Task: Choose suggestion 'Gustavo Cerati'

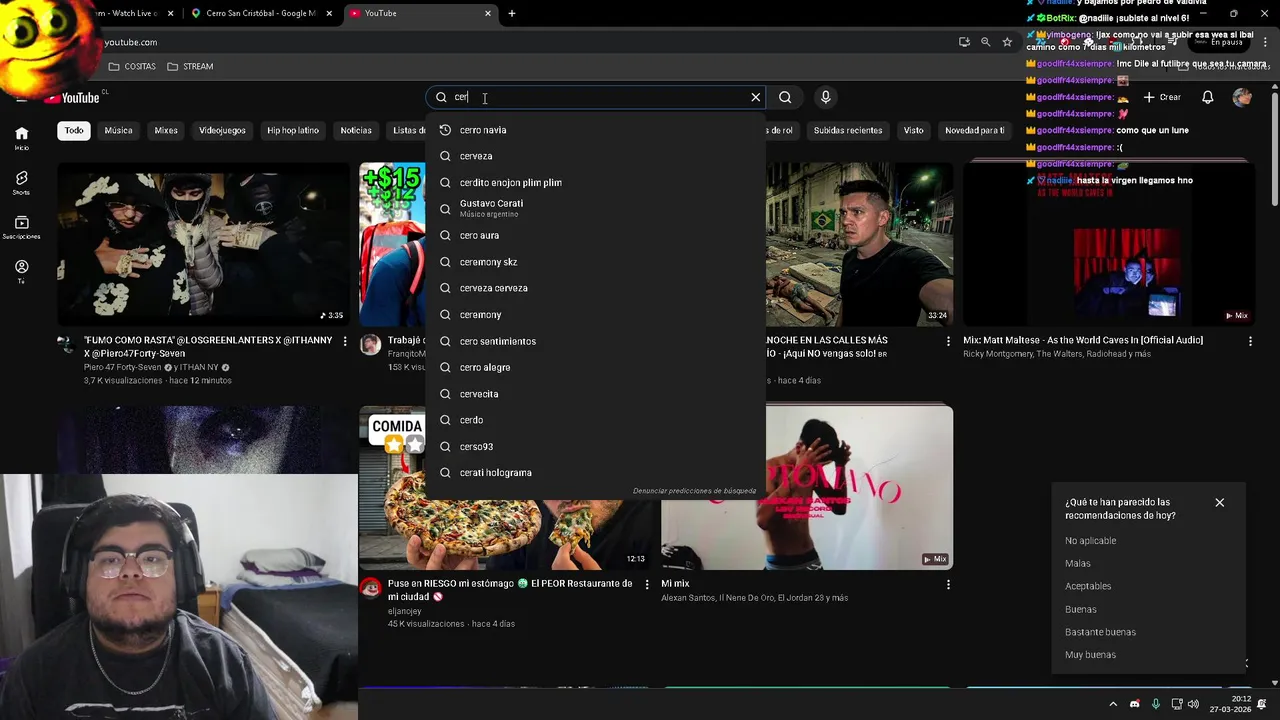Action: pos(595,208)
